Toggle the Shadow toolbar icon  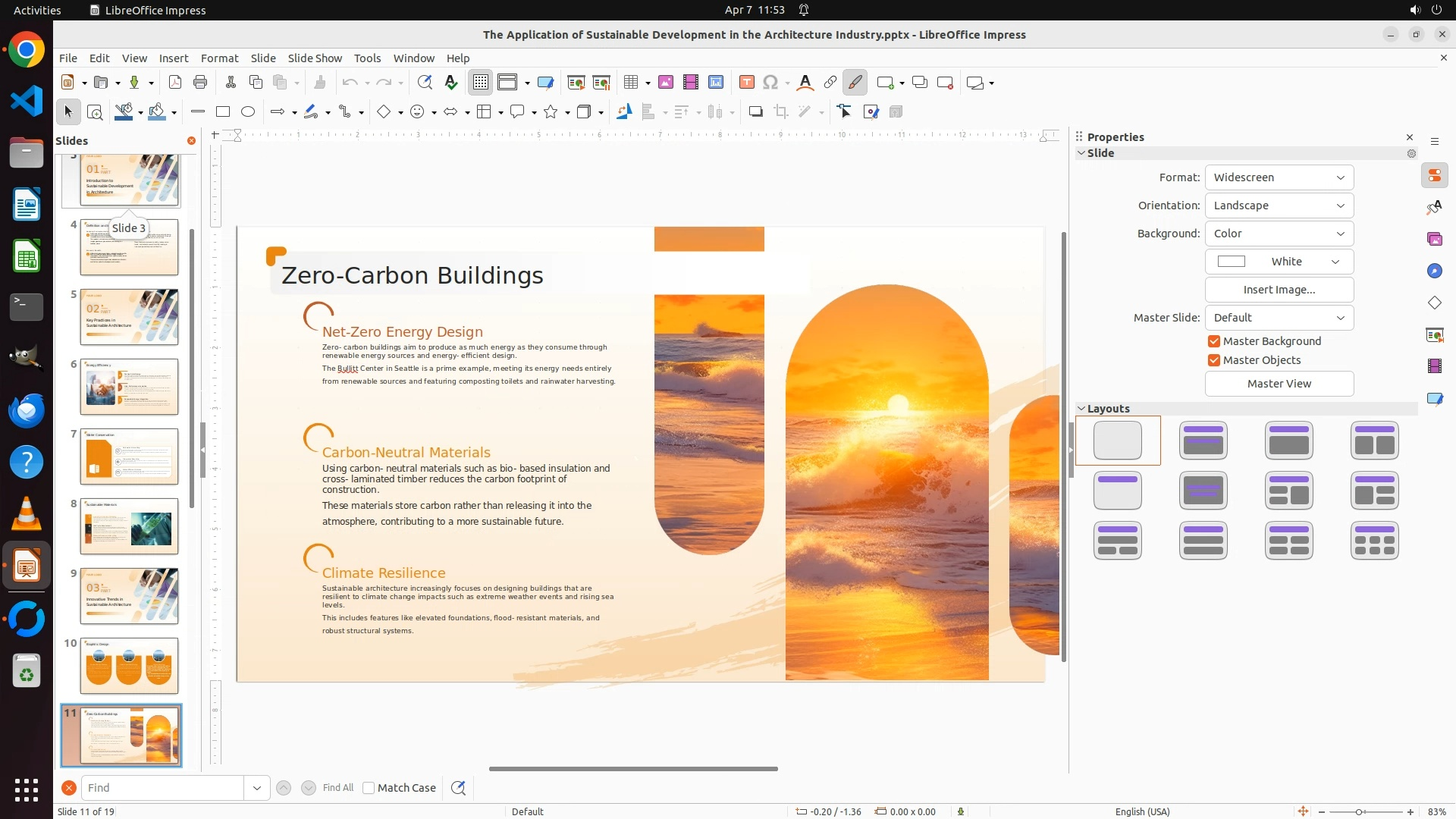point(755,112)
